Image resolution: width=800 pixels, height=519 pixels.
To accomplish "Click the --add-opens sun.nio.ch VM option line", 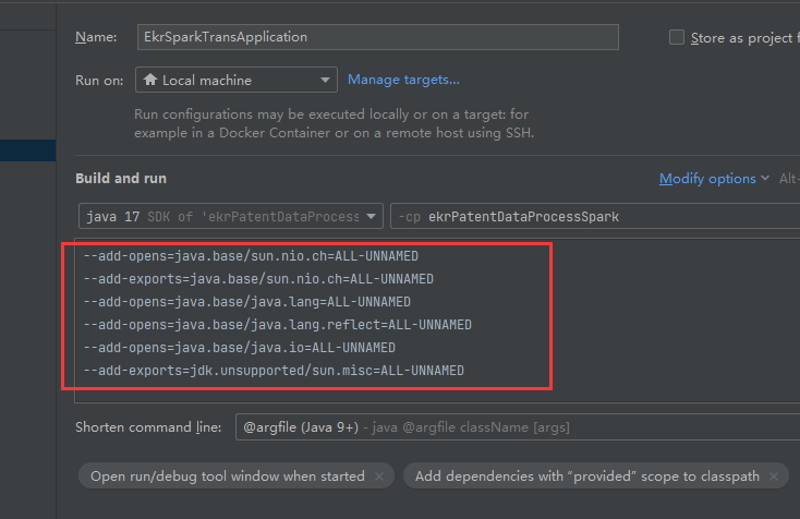I will tap(251, 256).
